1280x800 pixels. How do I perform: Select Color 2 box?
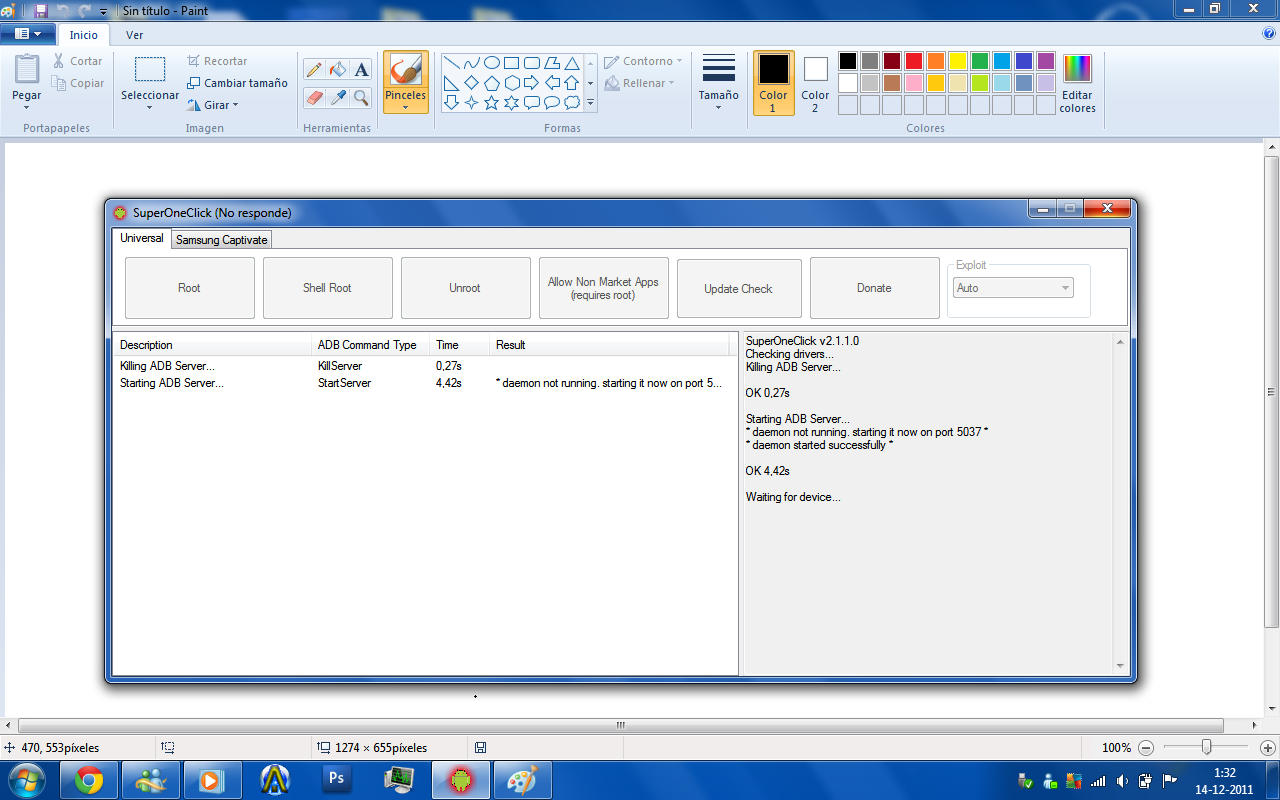click(815, 83)
